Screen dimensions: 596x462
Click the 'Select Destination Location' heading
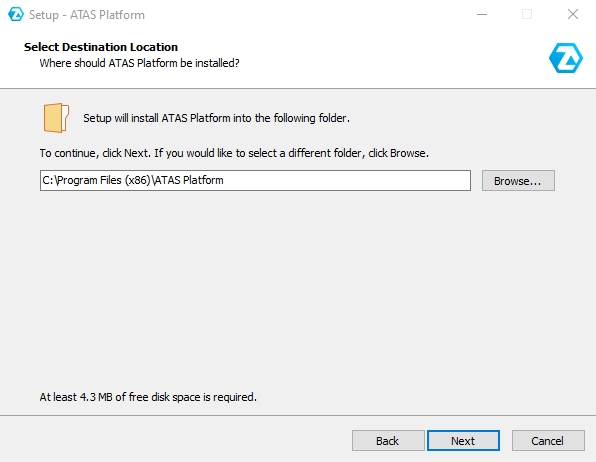pyautogui.click(x=101, y=47)
